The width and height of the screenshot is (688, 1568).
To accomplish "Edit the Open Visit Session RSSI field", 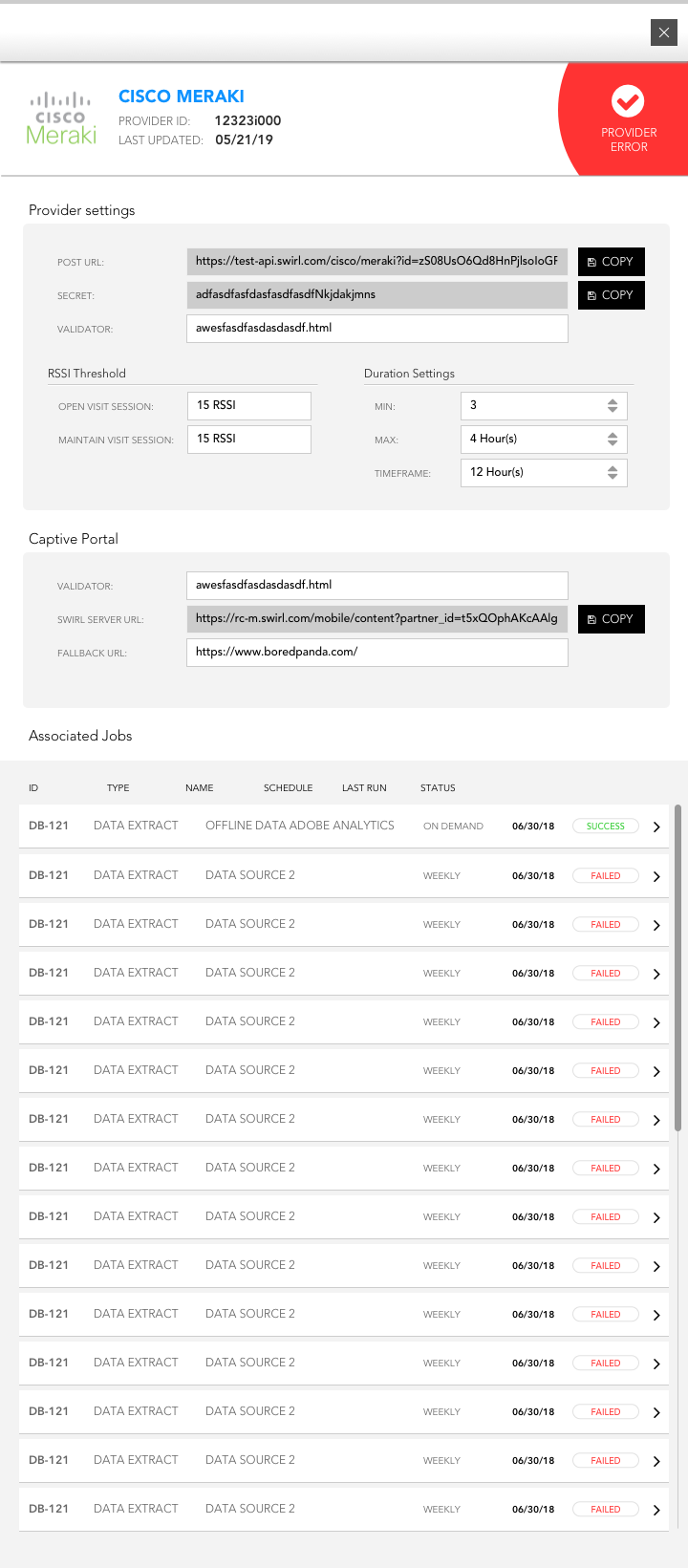I will (249, 406).
